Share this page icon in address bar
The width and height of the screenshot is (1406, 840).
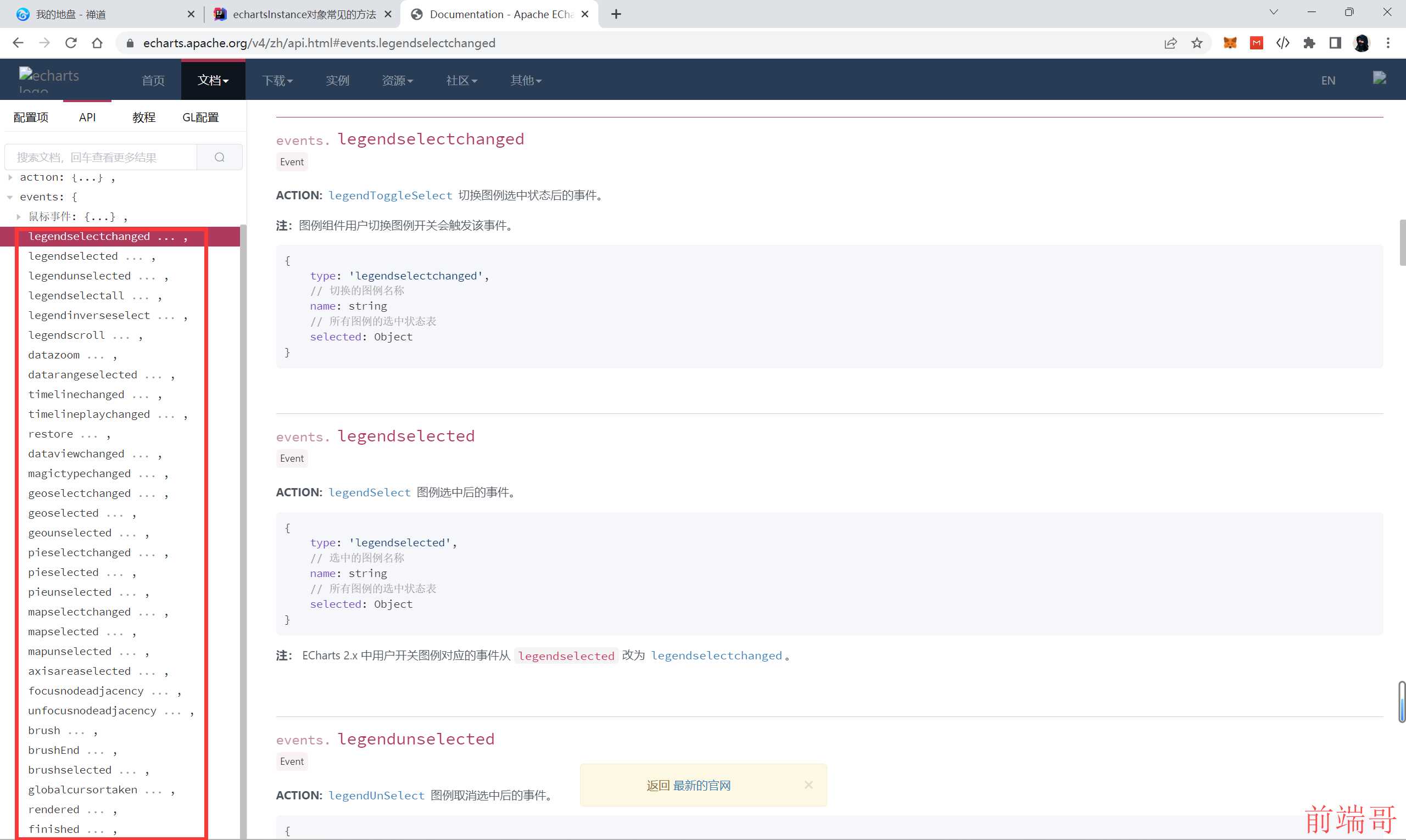(x=1170, y=43)
